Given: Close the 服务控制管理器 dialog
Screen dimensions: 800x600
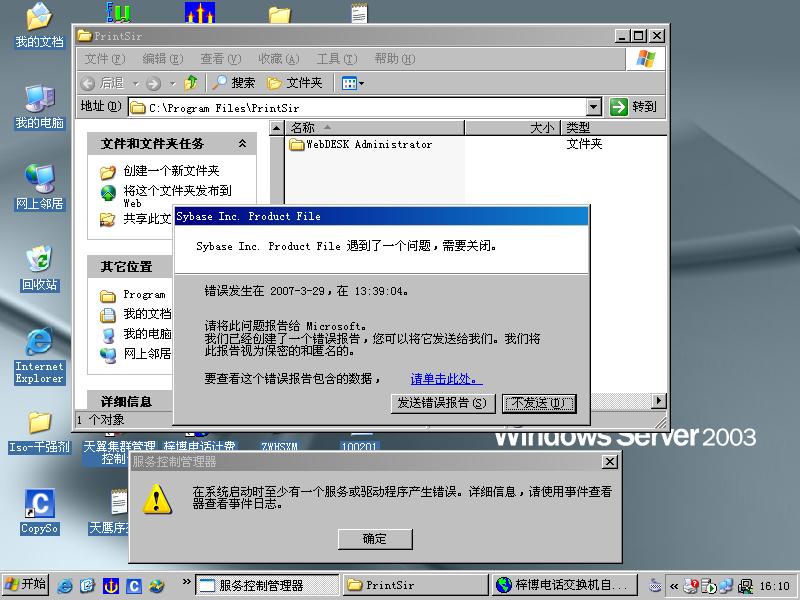Looking at the screenshot, I should pos(610,462).
